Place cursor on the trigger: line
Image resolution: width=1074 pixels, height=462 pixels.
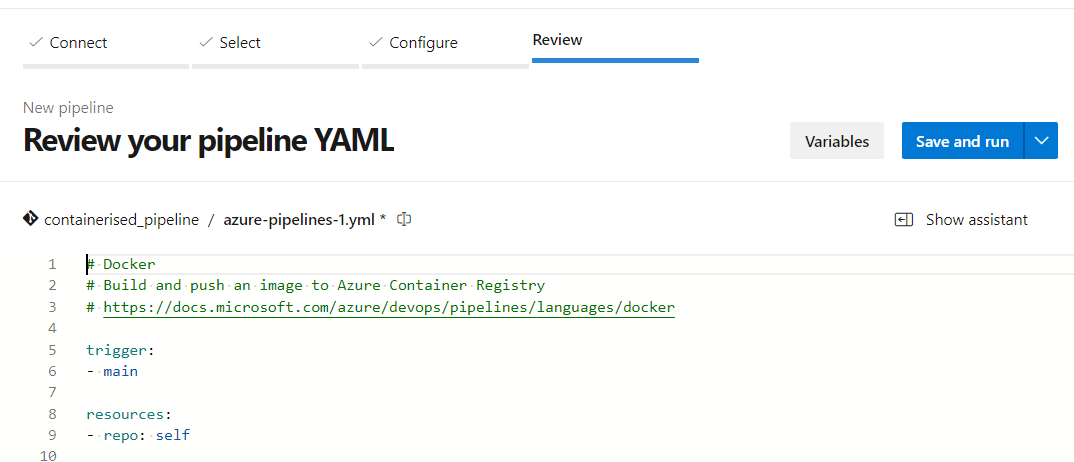[x=120, y=350]
